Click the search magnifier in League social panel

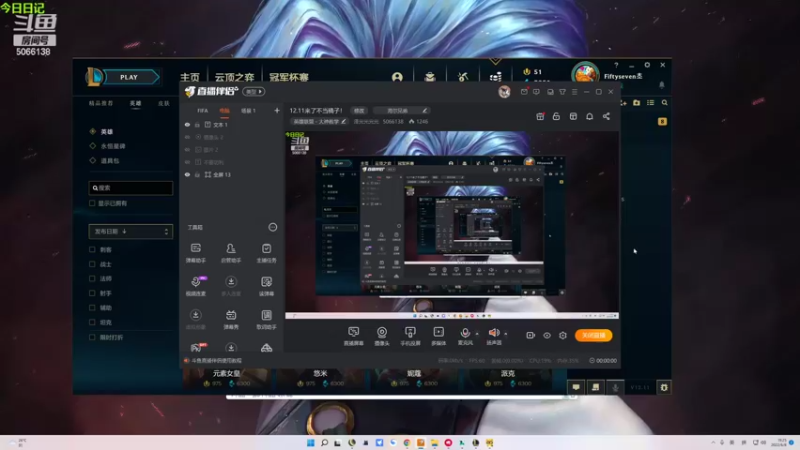click(x=664, y=103)
